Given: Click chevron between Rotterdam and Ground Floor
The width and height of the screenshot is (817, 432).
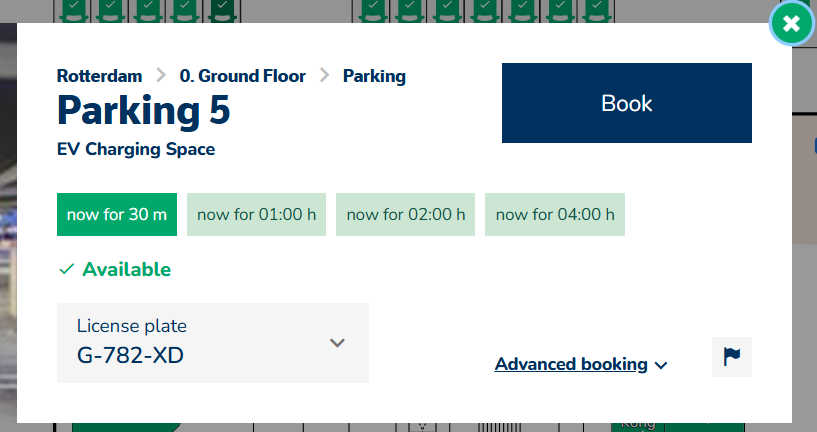Looking at the screenshot, I should (161, 76).
